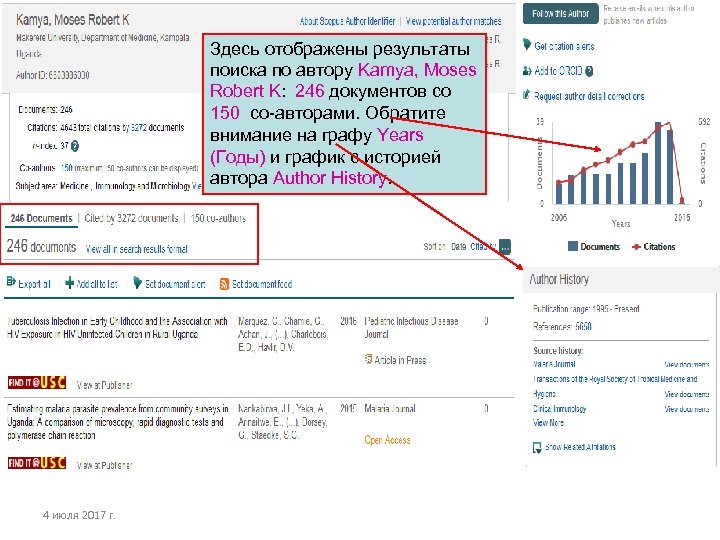The width and height of the screenshot is (720, 540).
Task: Open the Pediatric Infectious Disease Journal source
Action: 411,327
